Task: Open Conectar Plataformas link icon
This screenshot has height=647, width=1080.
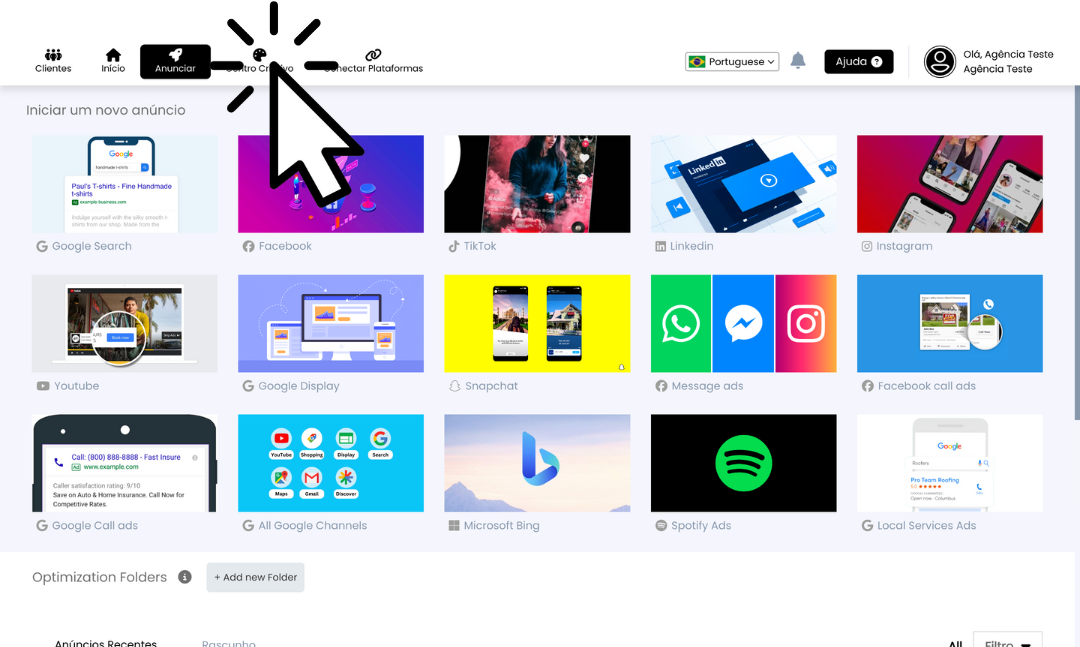Action: [373, 56]
